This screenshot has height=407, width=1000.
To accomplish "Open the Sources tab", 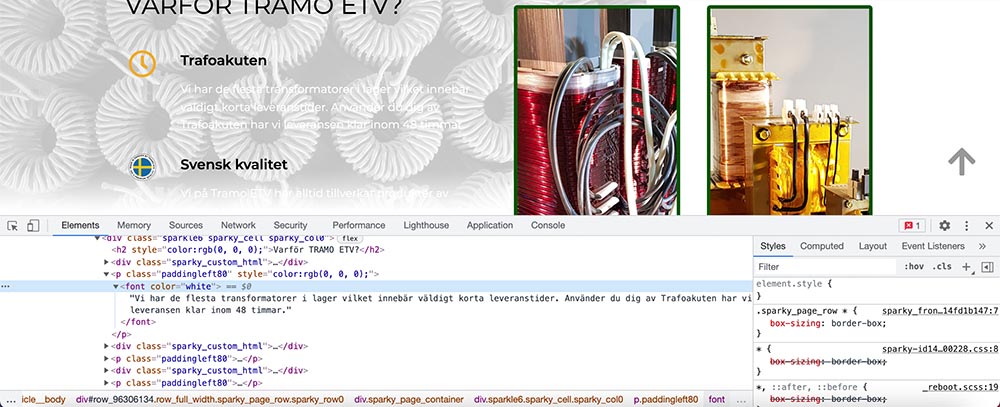I will [x=186, y=225].
